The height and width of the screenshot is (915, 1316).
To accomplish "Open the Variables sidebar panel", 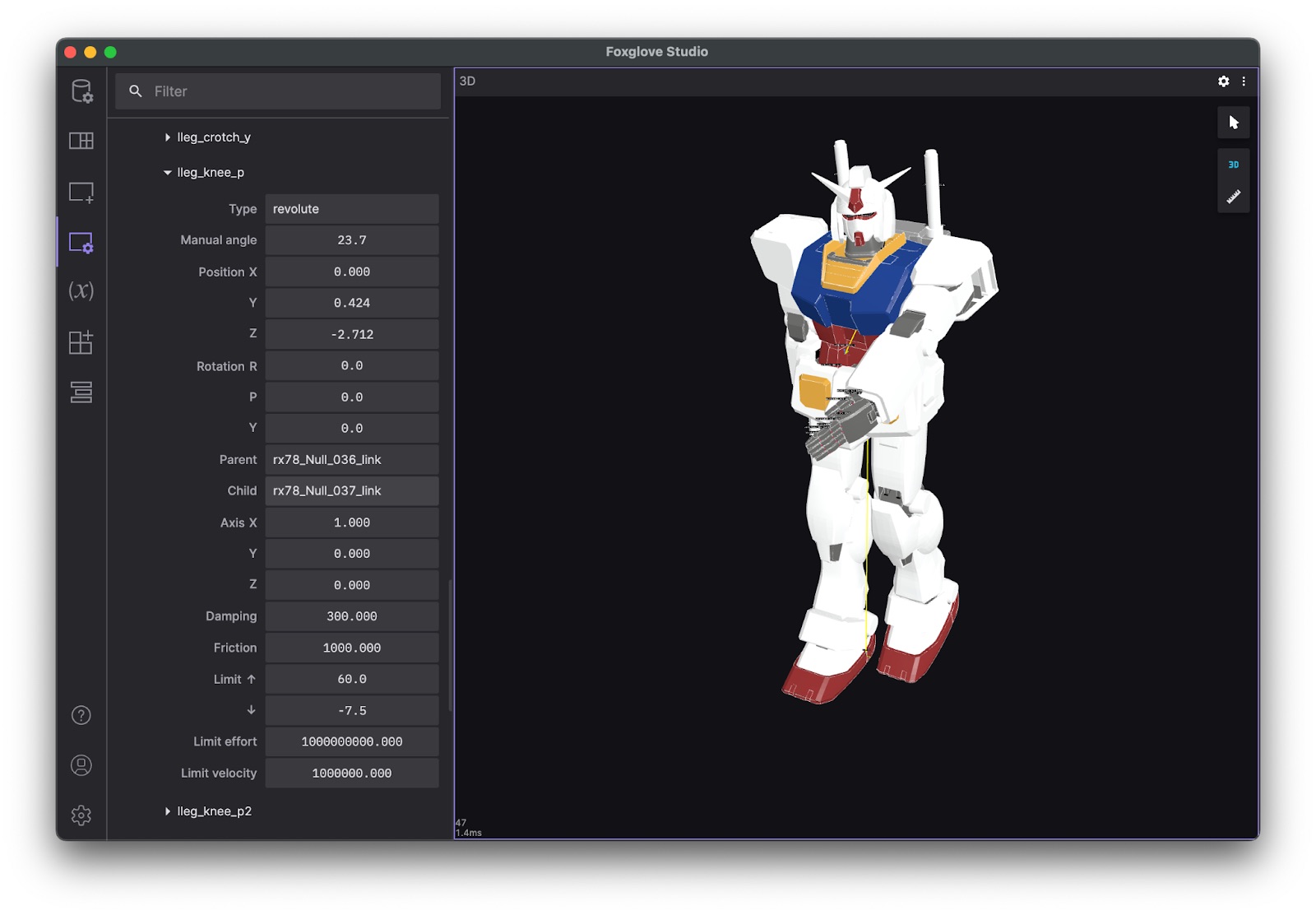I will (x=81, y=291).
